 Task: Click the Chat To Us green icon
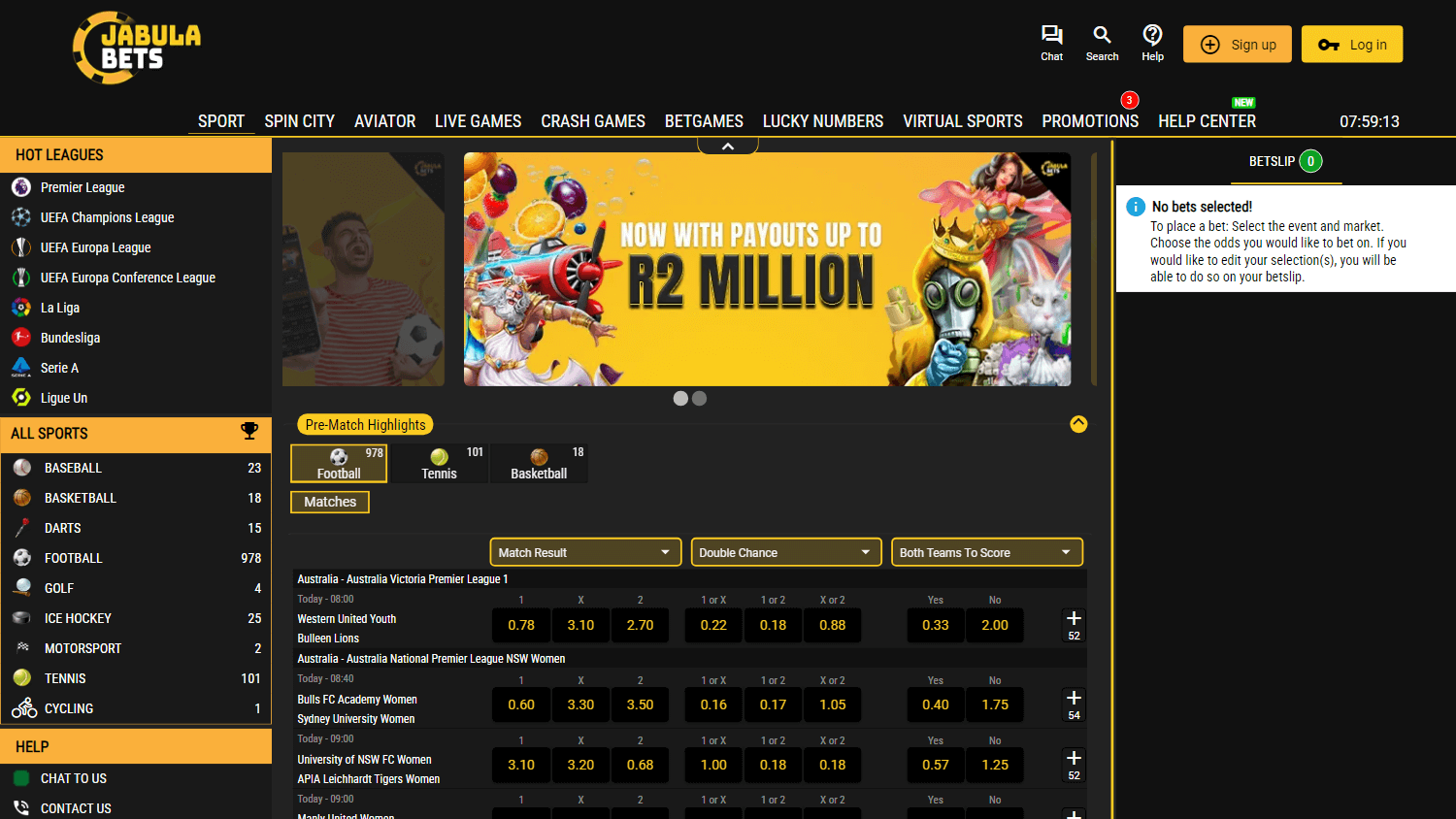tap(21, 778)
